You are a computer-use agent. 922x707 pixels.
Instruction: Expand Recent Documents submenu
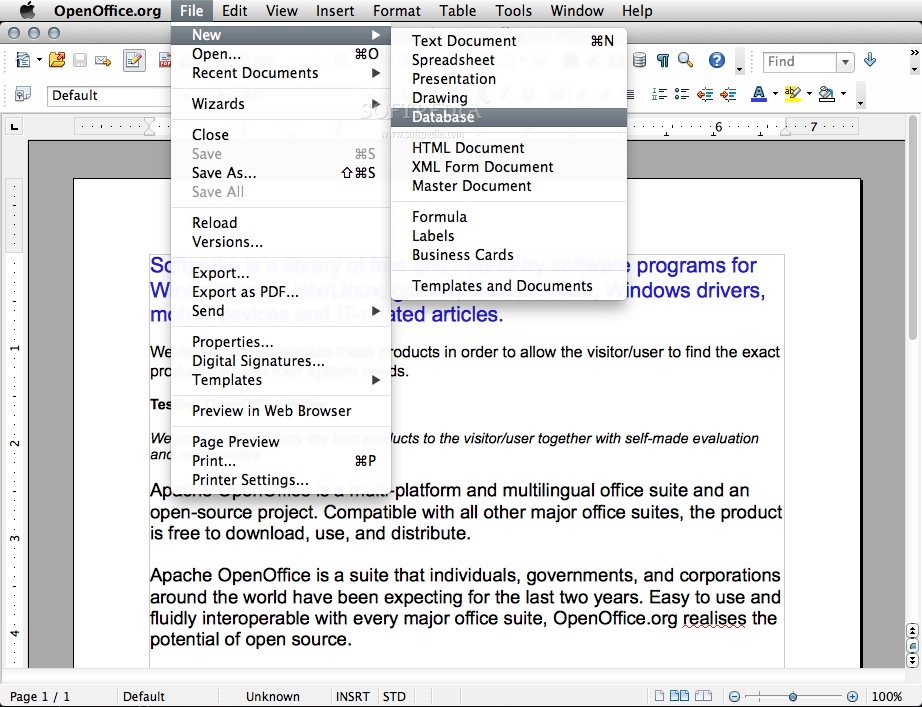click(x=281, y=73)
